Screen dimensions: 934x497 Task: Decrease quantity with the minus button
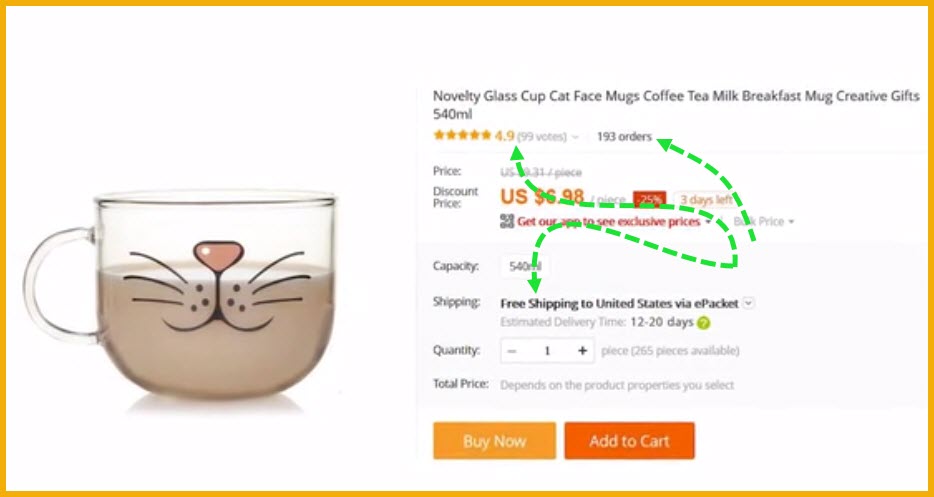tap(511, 351)
